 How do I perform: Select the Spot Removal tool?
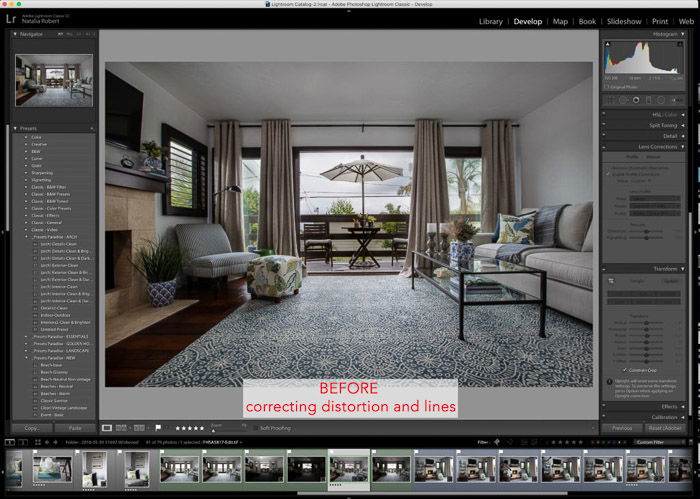[623, 100]
